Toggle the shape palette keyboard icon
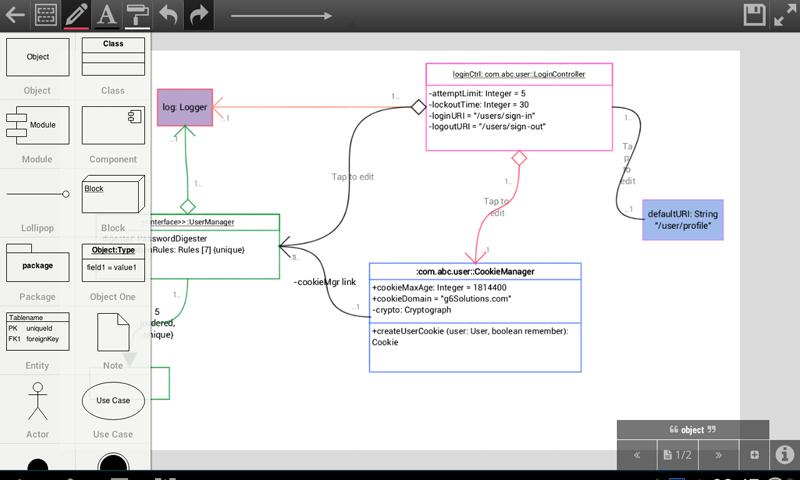This screenshot has width=800, height=480. (45, 15)
